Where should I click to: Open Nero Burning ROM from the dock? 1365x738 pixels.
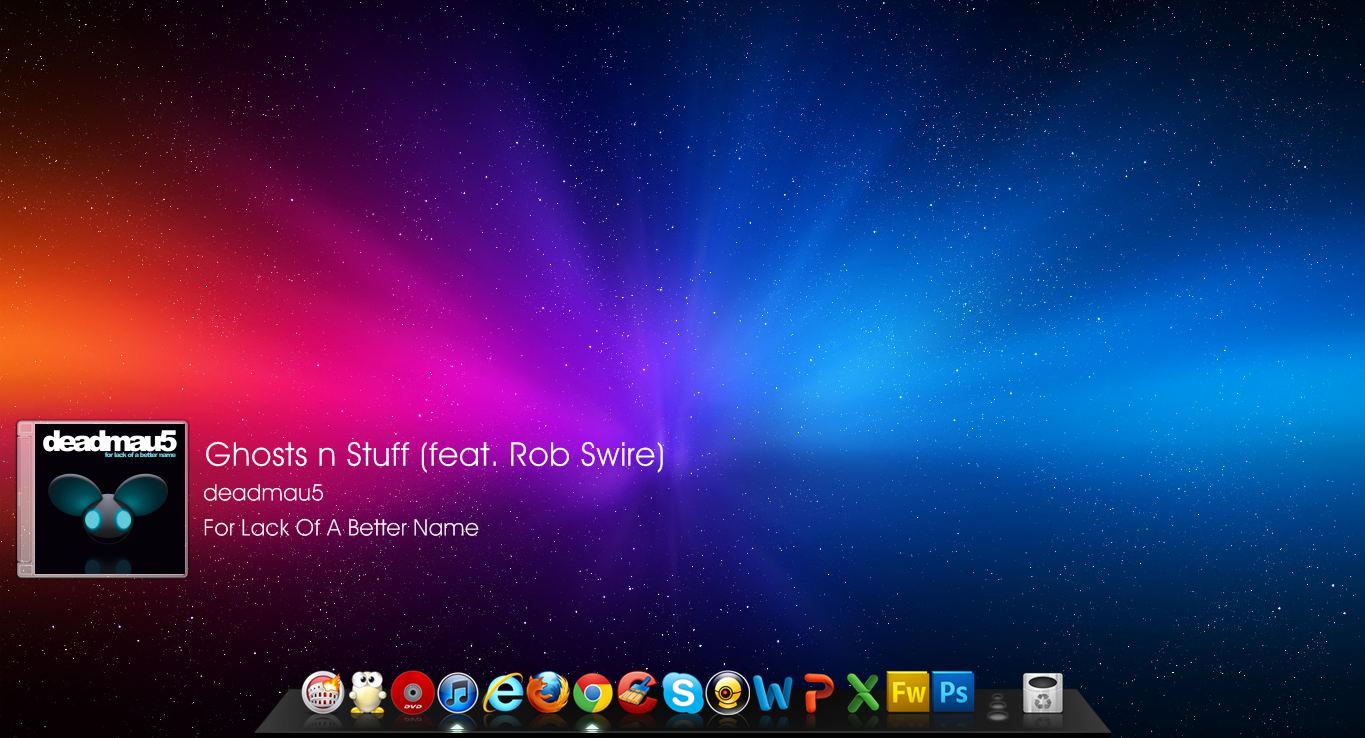click(x=322, y=692)
